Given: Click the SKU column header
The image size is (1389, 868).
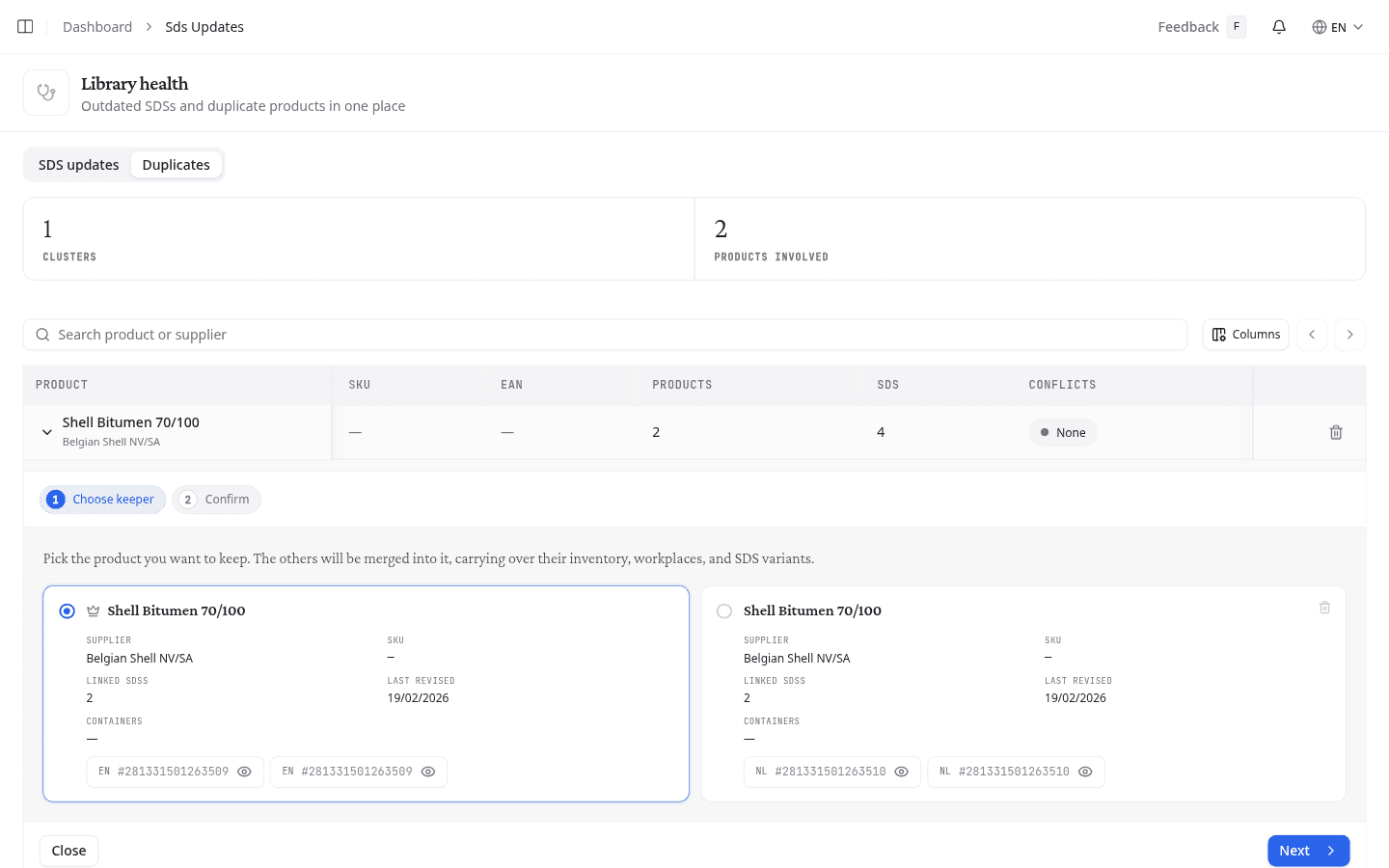Looking at the screenshot, I should click(x=360, y=385).
